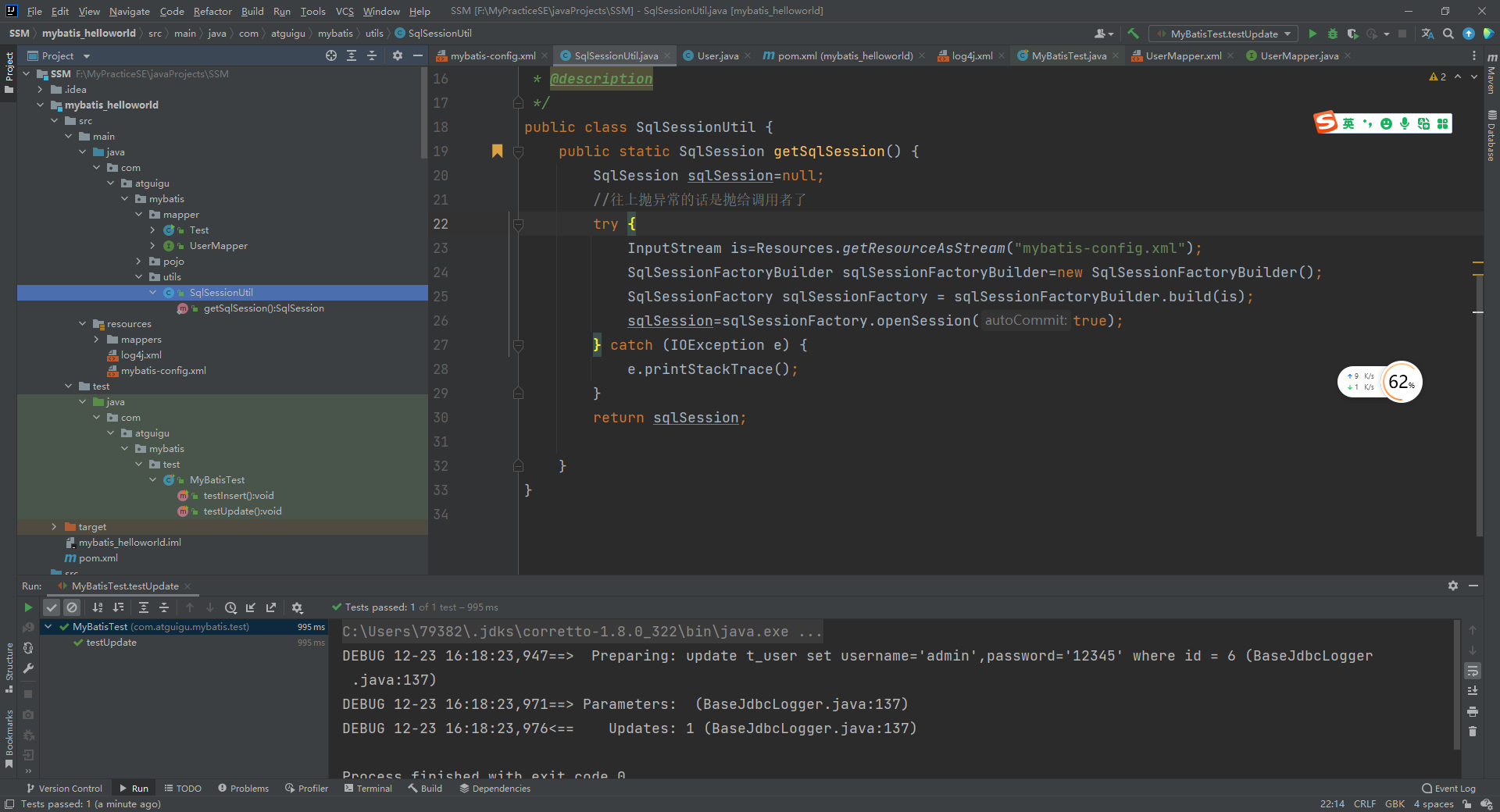The image size is (1500, 812).
Task: Expand the target folder
Action: pos(54,526)
